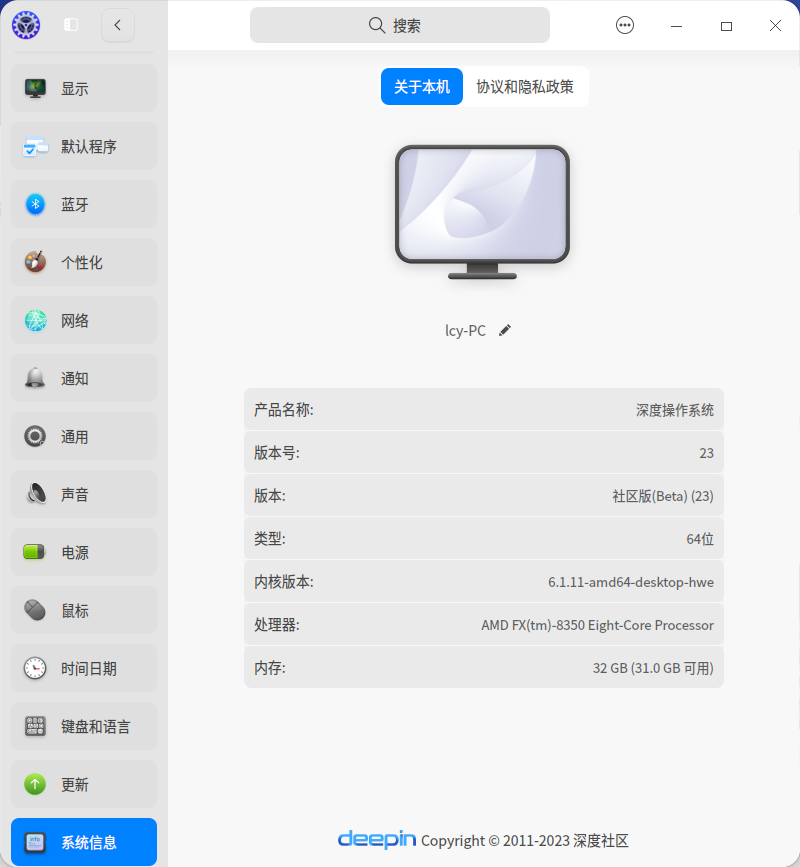
Task: Edit hostname with the pencil icon
Action: pos(504,331)
